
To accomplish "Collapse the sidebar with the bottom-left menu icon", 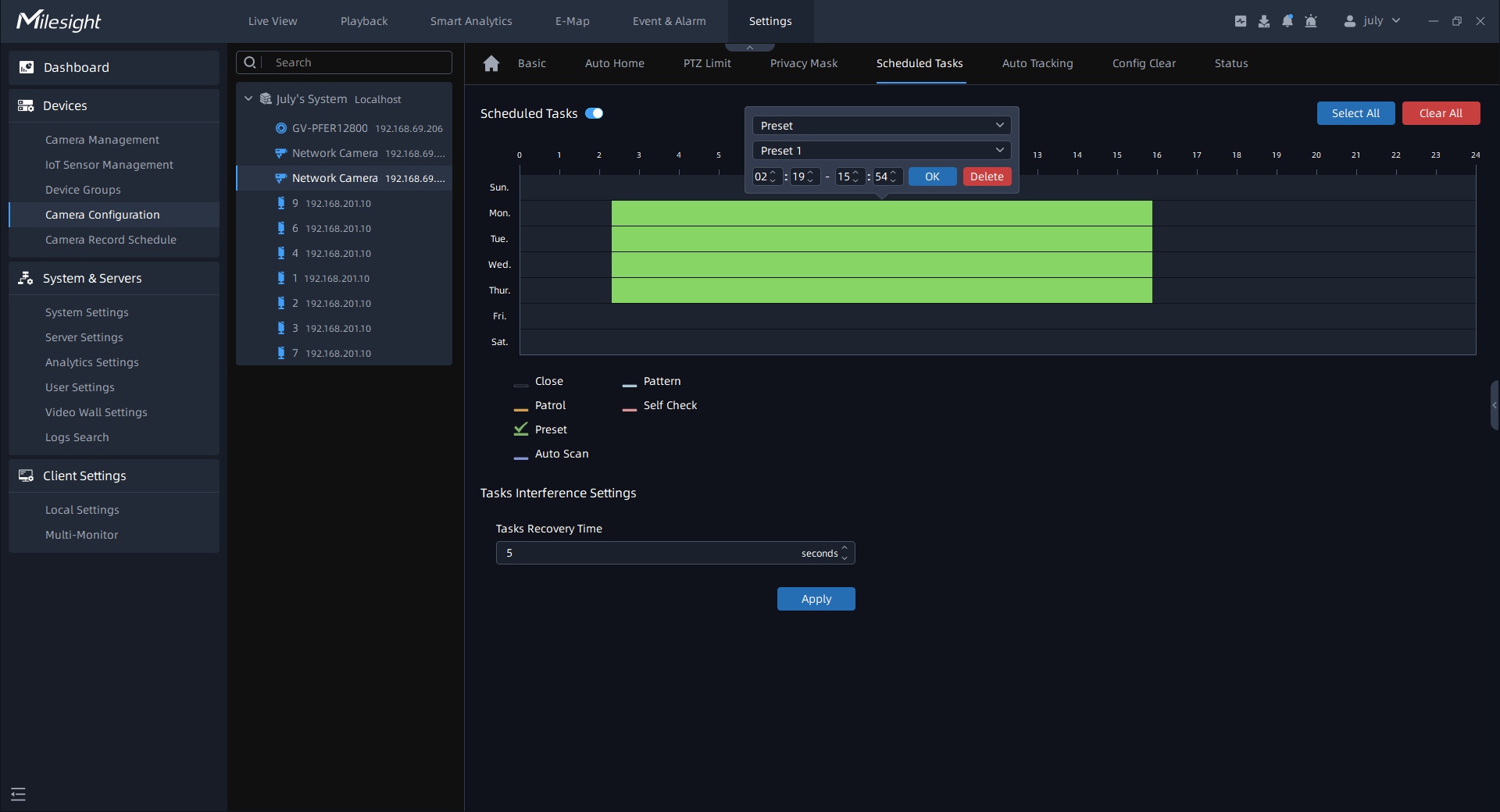I will point(19,794).
